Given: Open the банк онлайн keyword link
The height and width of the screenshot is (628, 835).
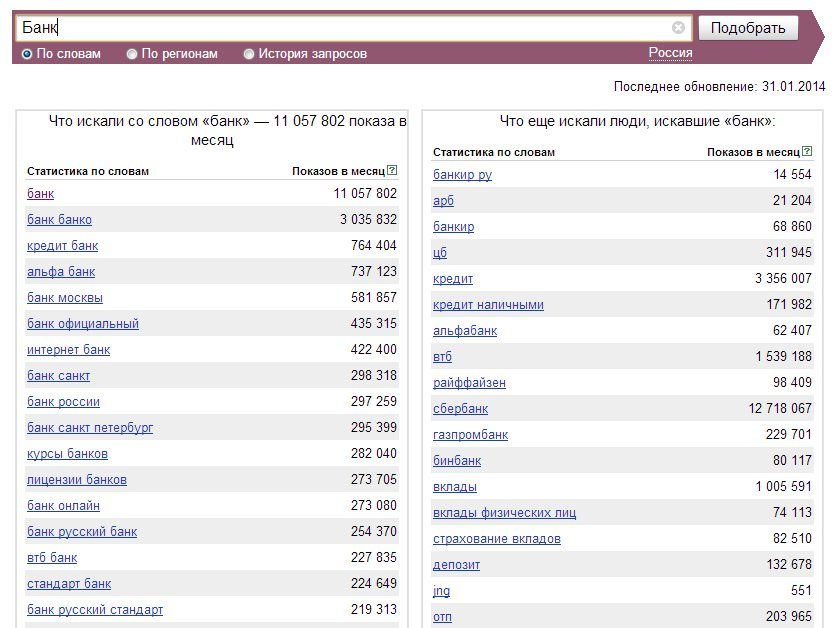Looking at the screenshot, I should click(63, 506).
